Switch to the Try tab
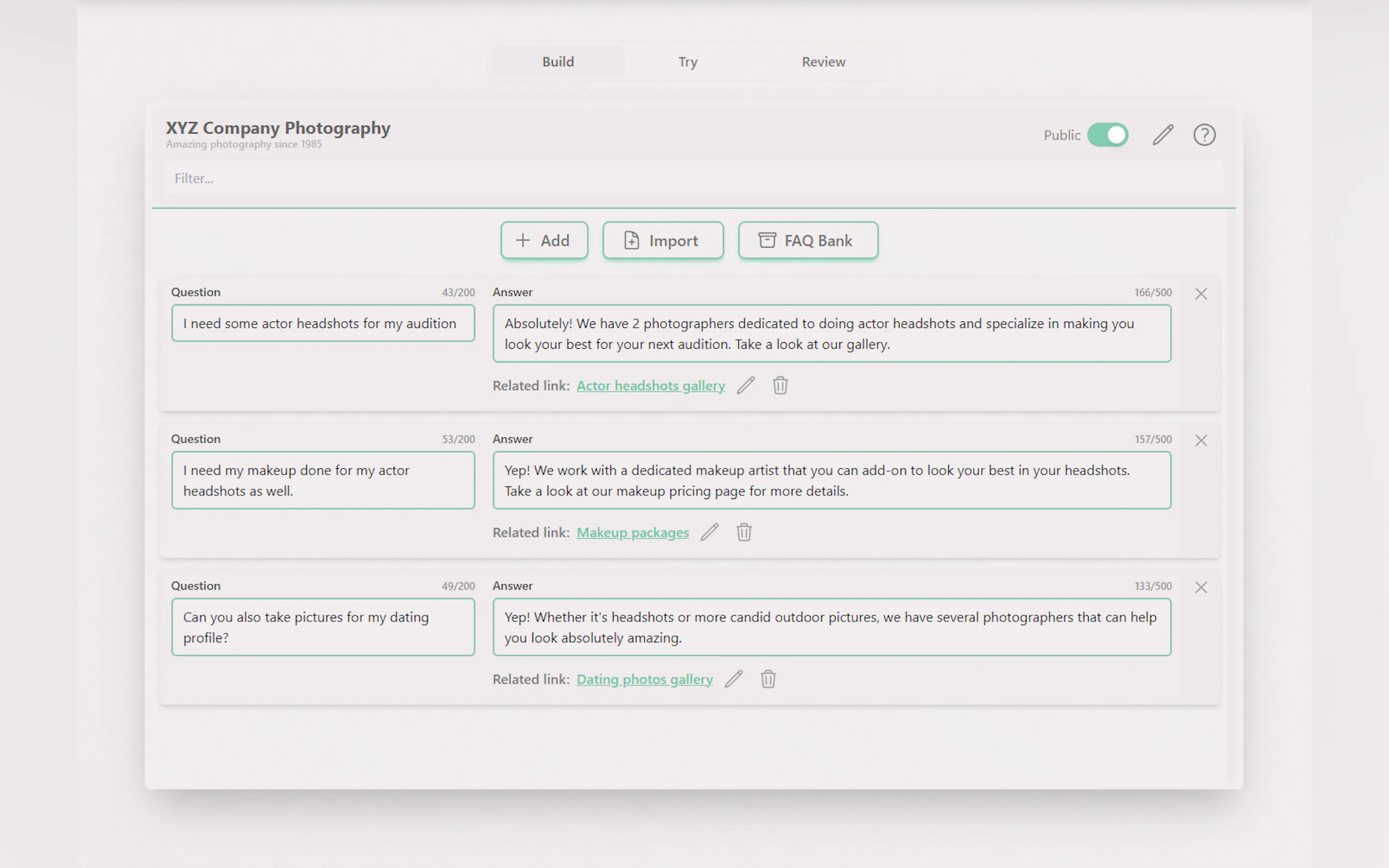Viewport: 1389px width, 868px height. click(687, 62)
